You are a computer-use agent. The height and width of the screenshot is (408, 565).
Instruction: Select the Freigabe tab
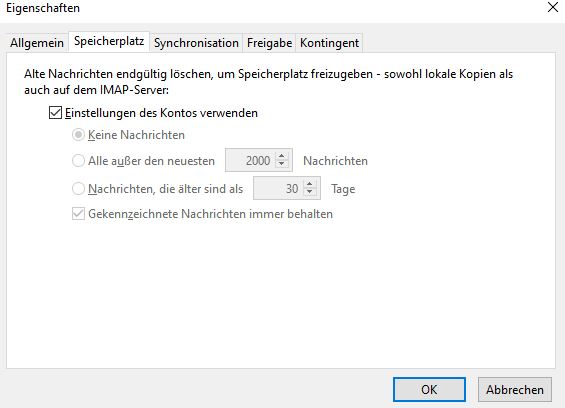269,43
